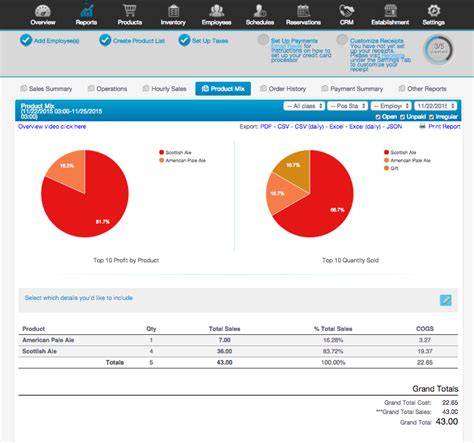Click Select which details you'd like to include

[79, 298]
